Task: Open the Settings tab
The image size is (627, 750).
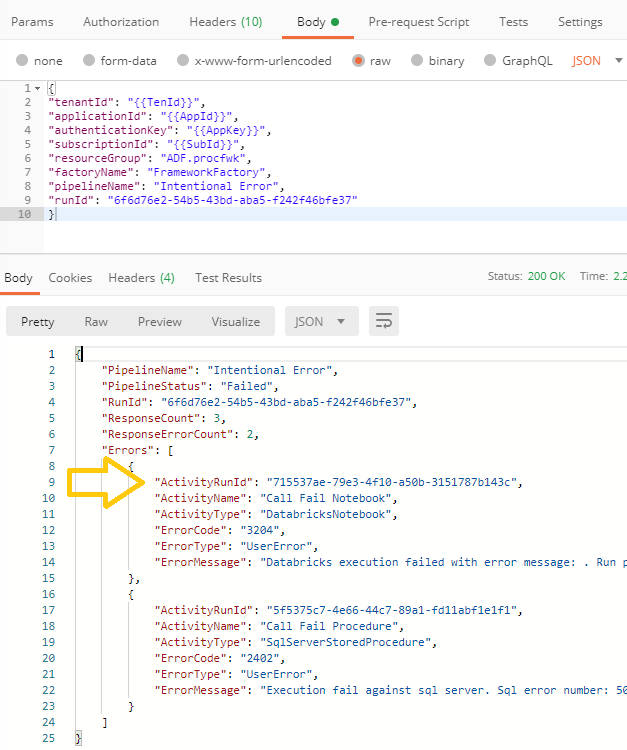Action: 580,21
